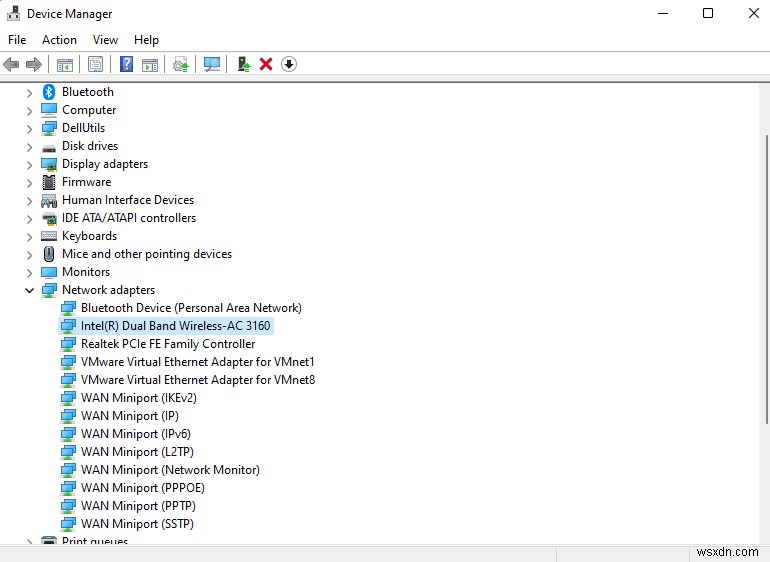This screenshot has height=562, width=770.
Task: Expand IDE ATA/ATAPI controllers node
Action: pyautogui.click(x=29, y=219)
